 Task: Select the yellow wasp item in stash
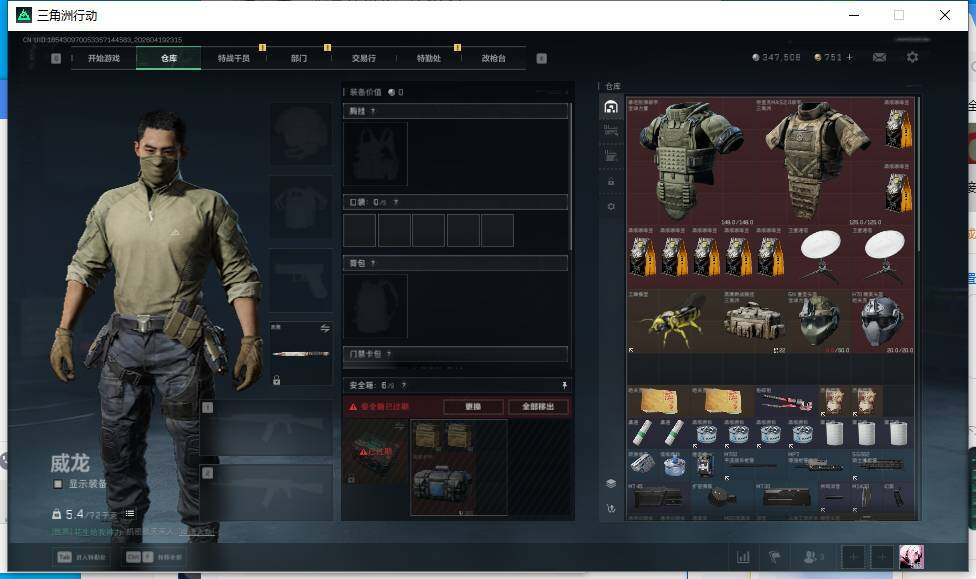675,322
